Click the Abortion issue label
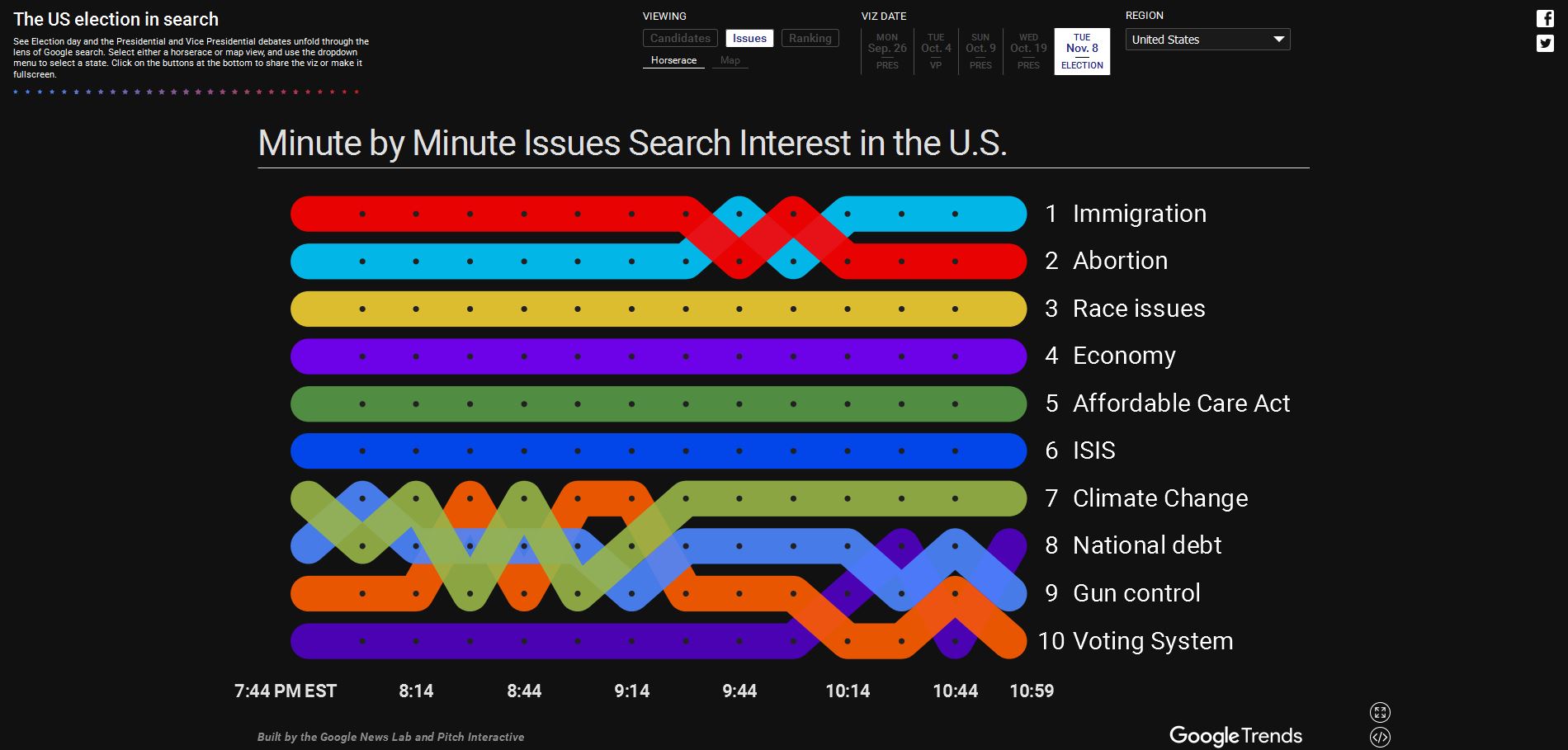Viewport: 1568px width, 750px height. (1120, 261)
